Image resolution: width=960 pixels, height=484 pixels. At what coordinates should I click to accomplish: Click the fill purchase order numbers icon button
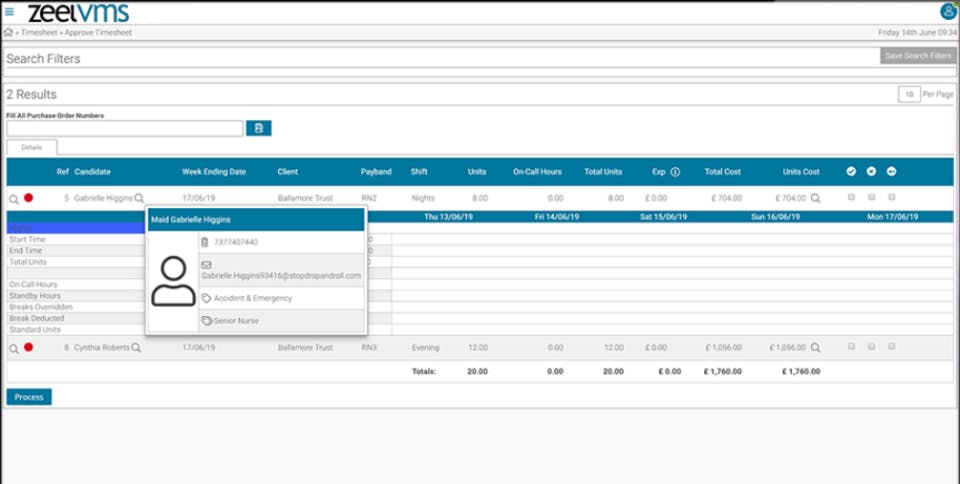(x=258, y=128)
